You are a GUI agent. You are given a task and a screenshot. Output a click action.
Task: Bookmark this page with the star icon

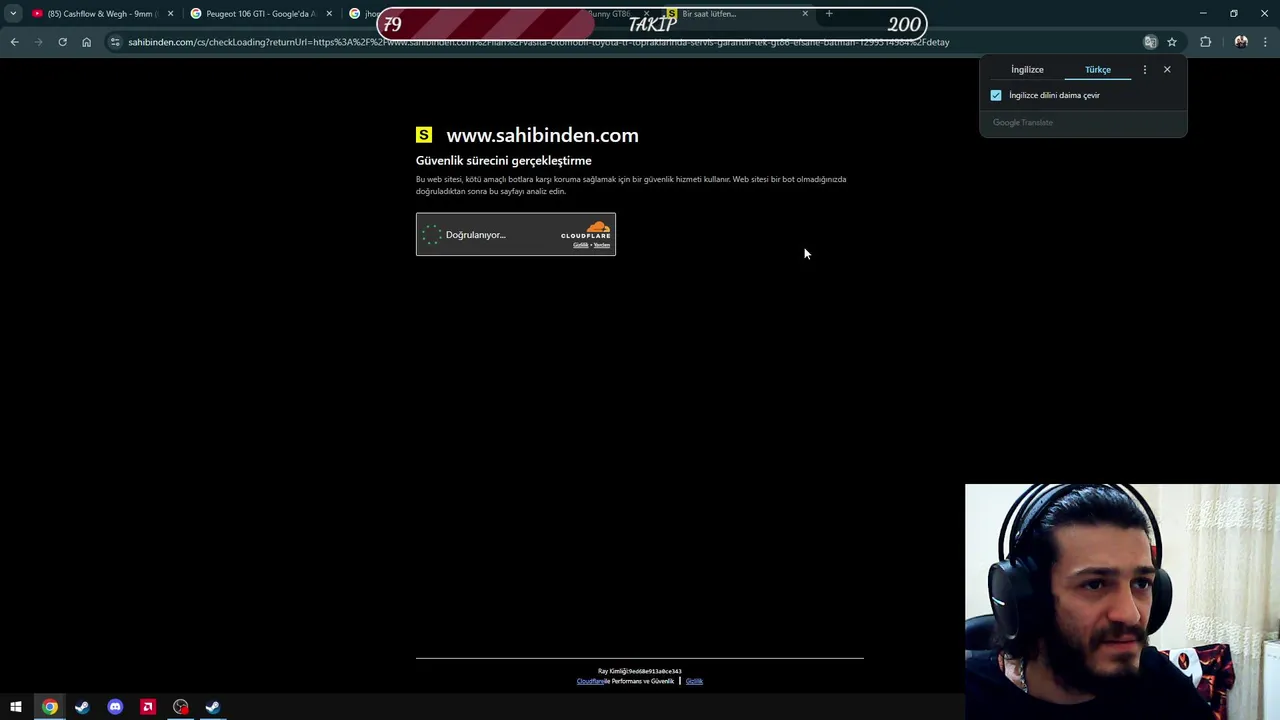pos(1172,42)
